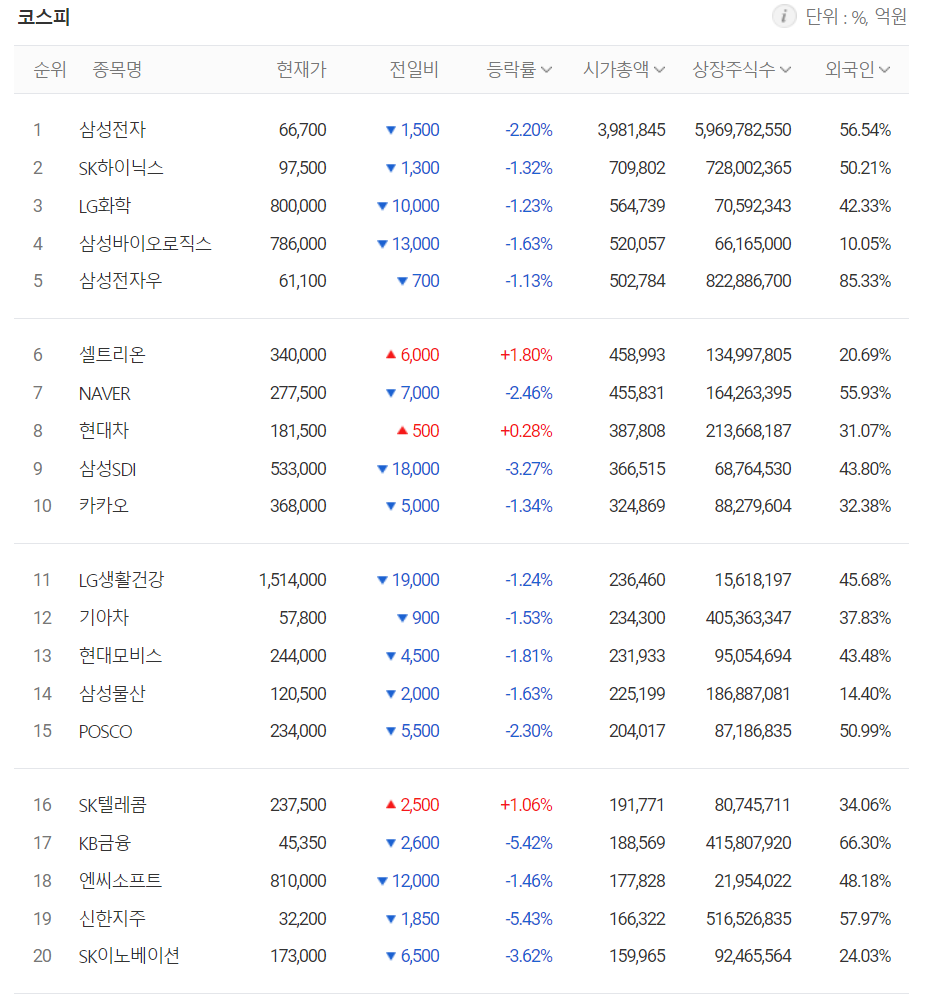Screen dimensions: 935x1003
Task: Sort by 등락률 column dropdown
Action: (519, 69)
